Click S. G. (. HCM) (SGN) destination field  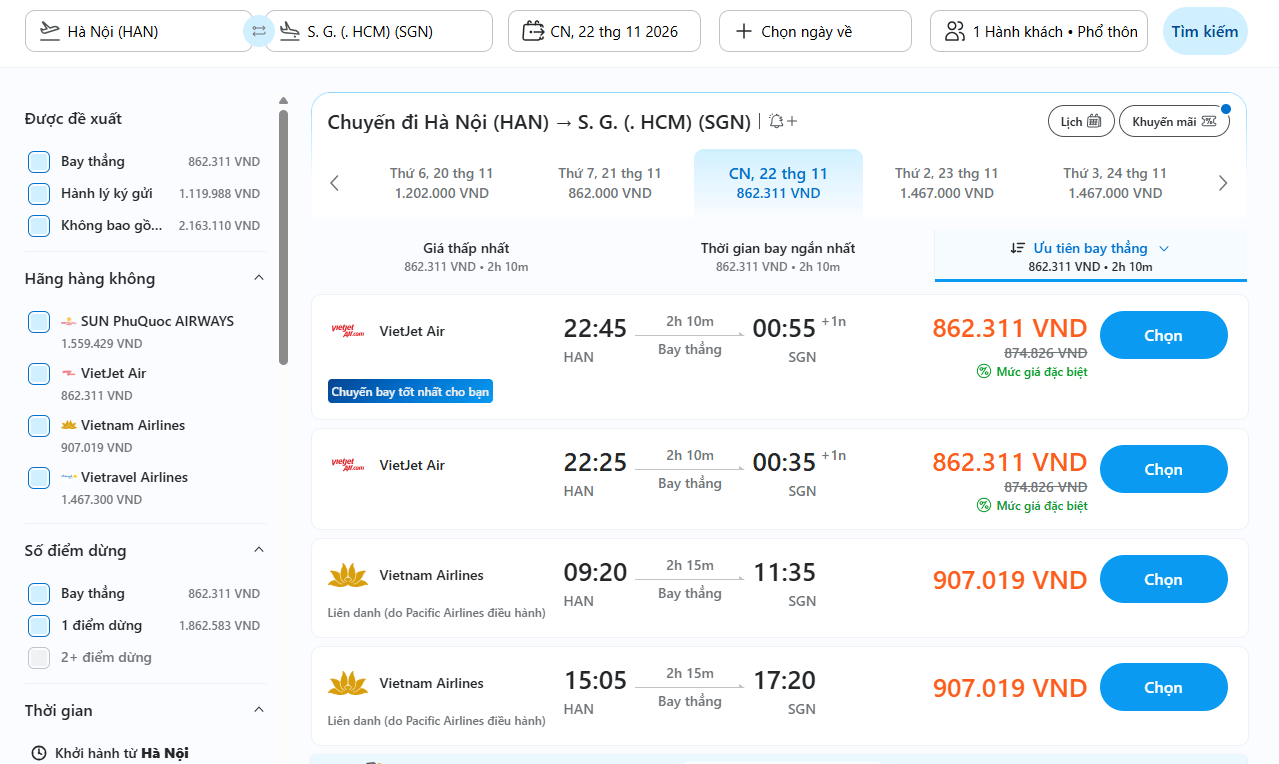pos(379,31)
